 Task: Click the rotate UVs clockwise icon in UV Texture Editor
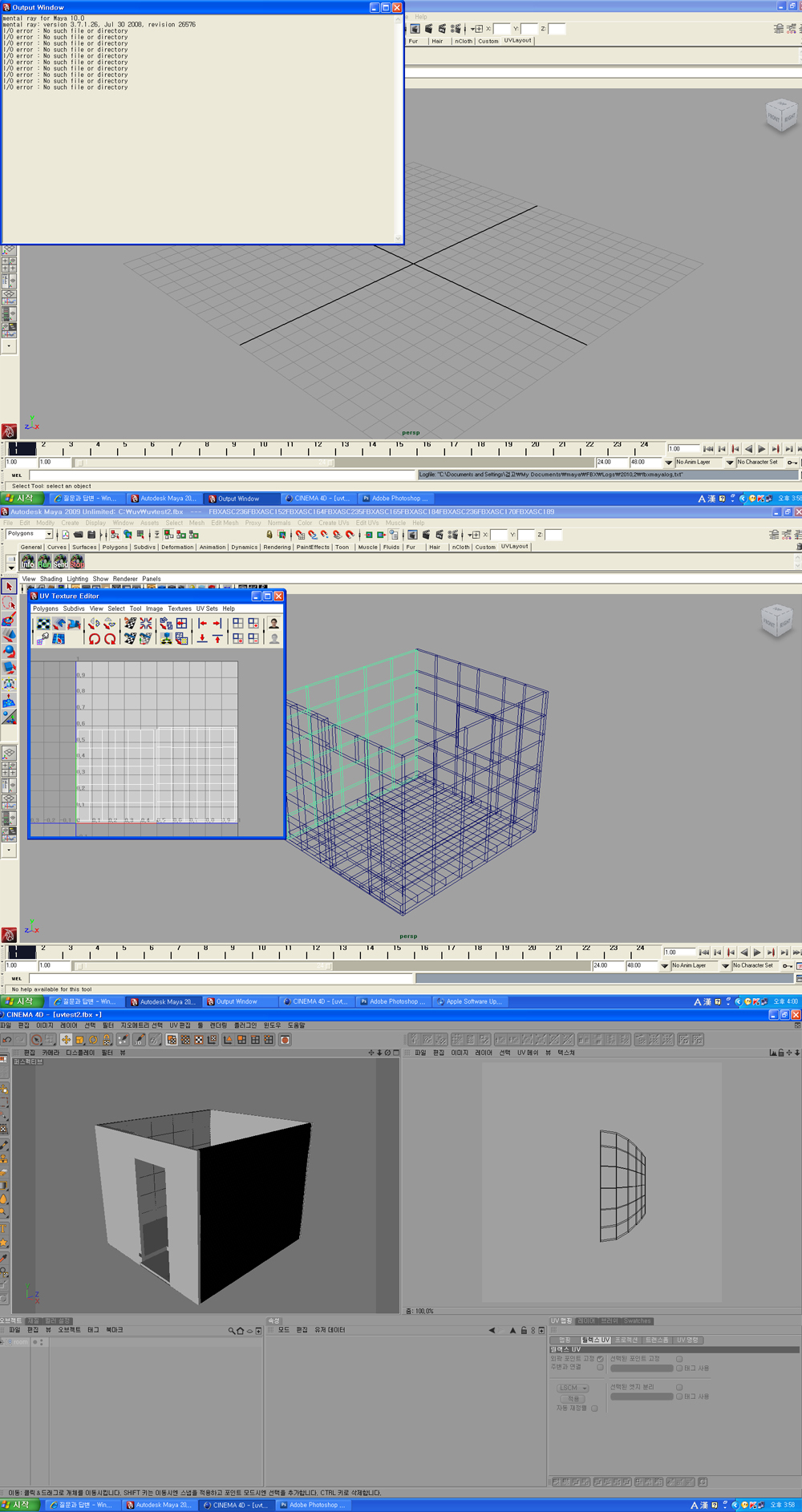pyautogui.click(x=110, y=639)
